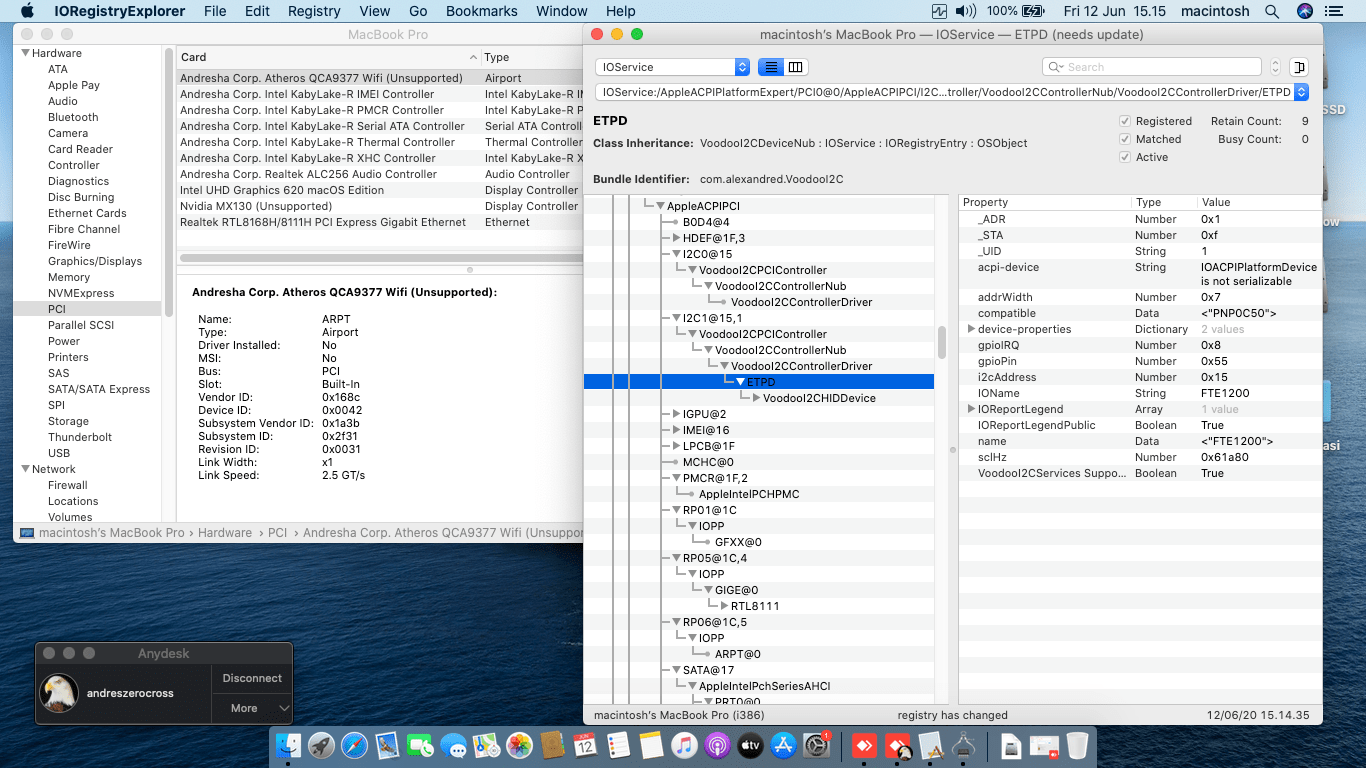The image size is (1366, 768).
Task: Expand the device-properties dictionary row
Action: (x=970, y=329)
